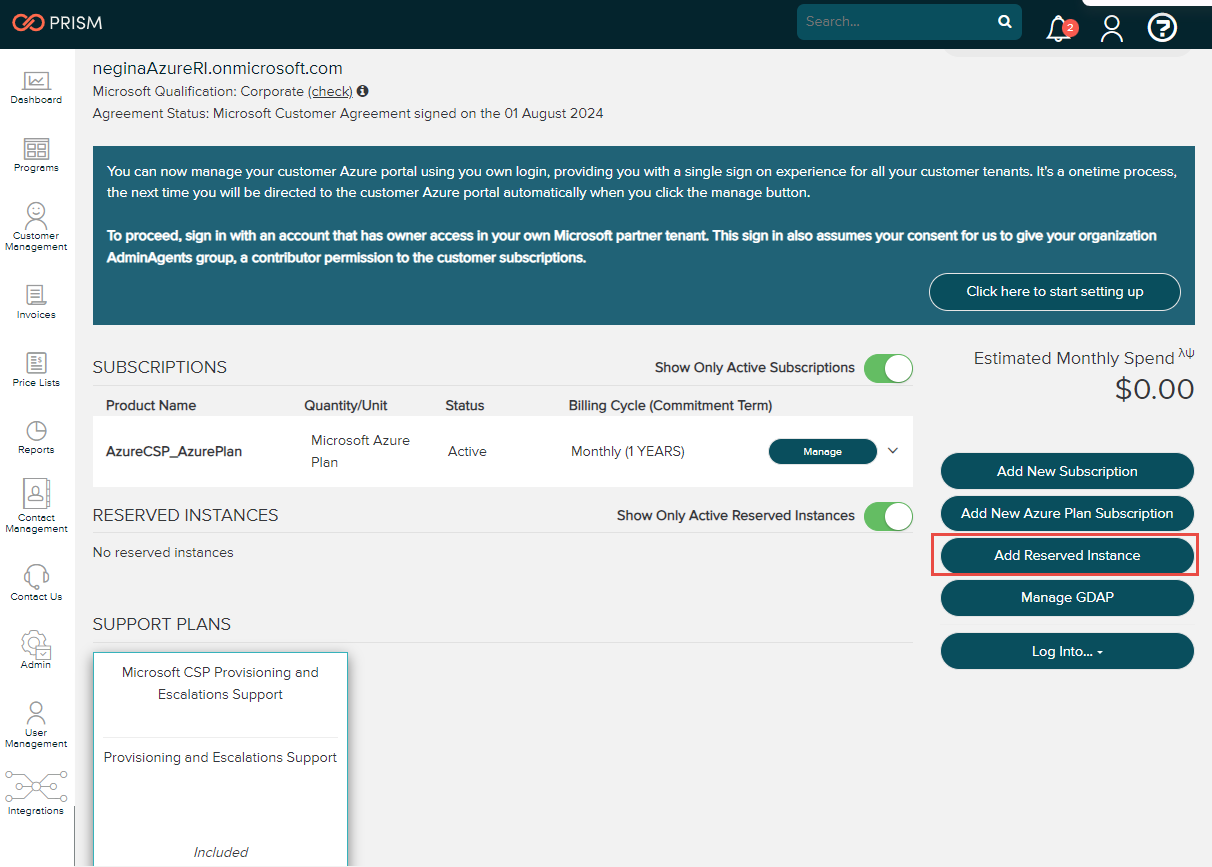Click the check link for Microsoft Qualification
Image resolution: width=1212 pixels, height=867 pixels.
pyautogui.click(x=330, y=91)
